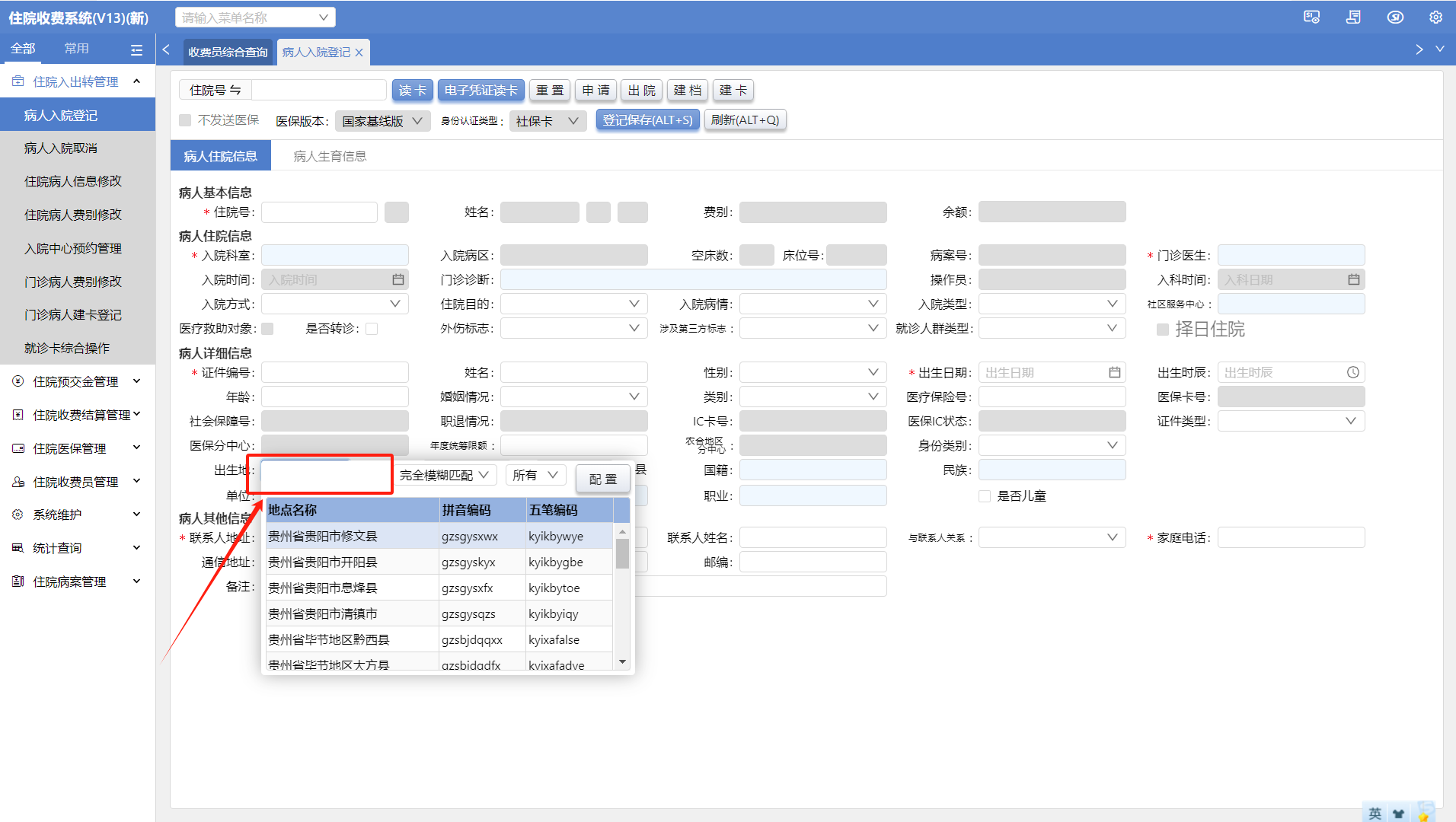
Task: Click the 住院号 swap icon
Action: pos(235,90)
